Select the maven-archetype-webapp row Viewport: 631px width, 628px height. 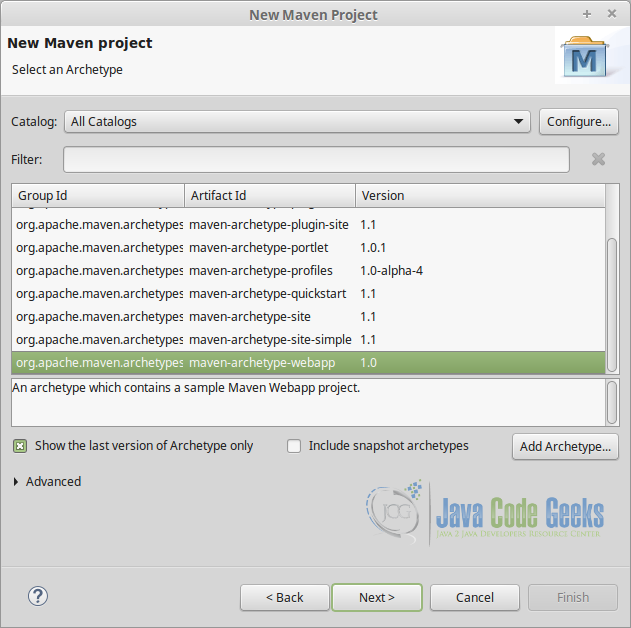[308, 362]
